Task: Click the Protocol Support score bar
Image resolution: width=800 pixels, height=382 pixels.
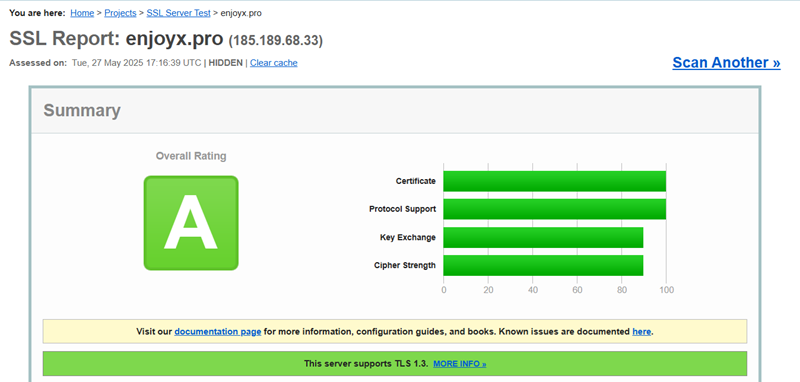Action: tap(555, 209)
